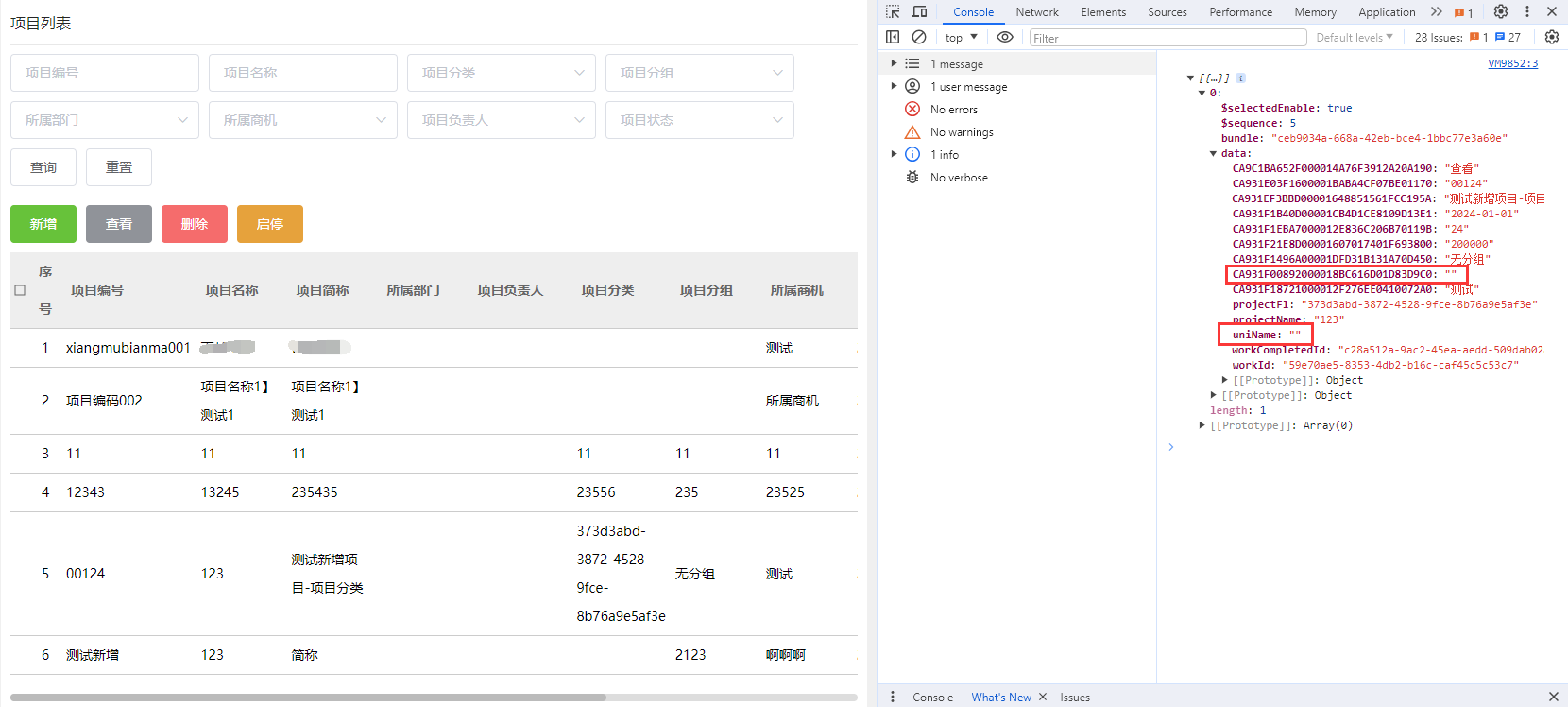This screenshot has height=707, width=1568.
Task: Click the console Filter input field
Action: pyautogui.click(x=1167, y=38)
